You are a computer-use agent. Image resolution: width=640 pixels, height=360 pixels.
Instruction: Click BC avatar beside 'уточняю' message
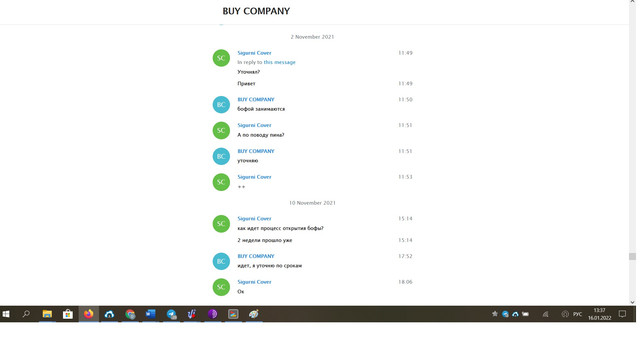(221, 156)
